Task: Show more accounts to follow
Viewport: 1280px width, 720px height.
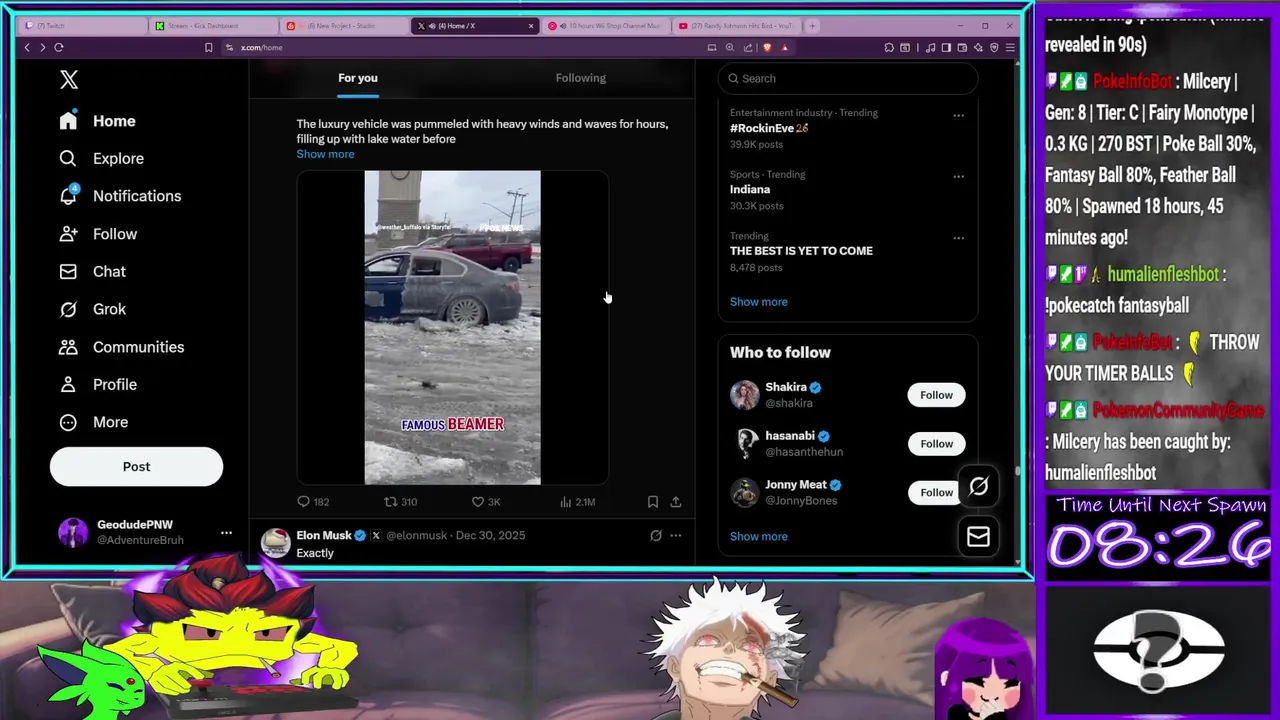Action: 758,537
